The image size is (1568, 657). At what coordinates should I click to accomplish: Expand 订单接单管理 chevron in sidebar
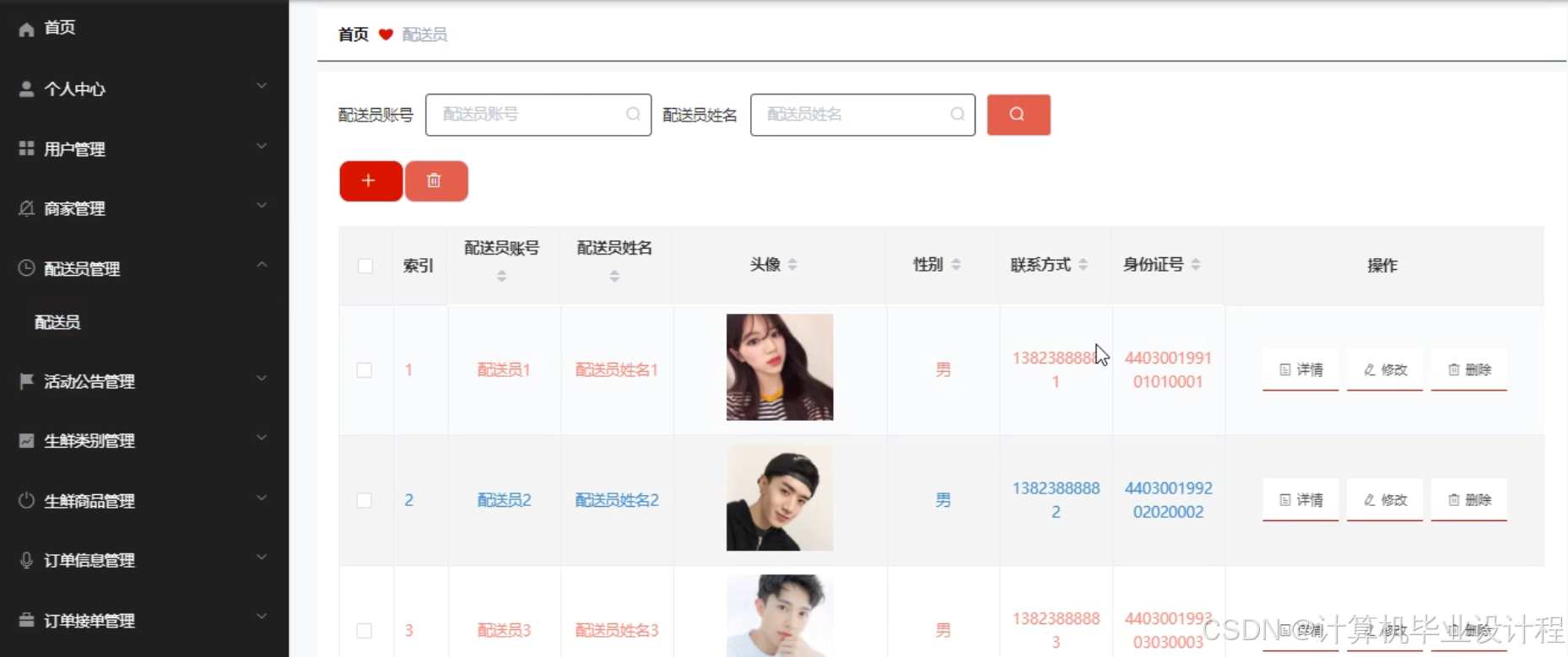point(262,617)
